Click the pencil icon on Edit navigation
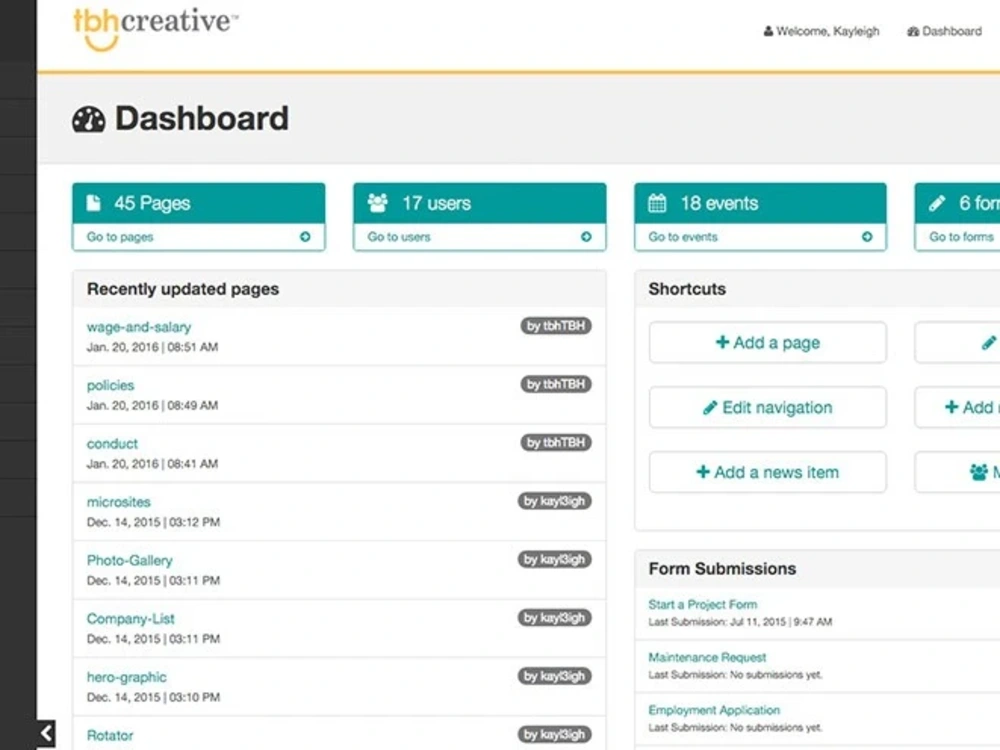1000x750 pixels. (711, 407)
